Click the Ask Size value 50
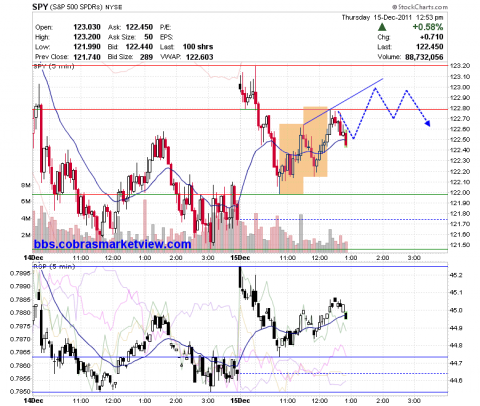The height and width of the screenshot is (406, 480). pos(149,37)
